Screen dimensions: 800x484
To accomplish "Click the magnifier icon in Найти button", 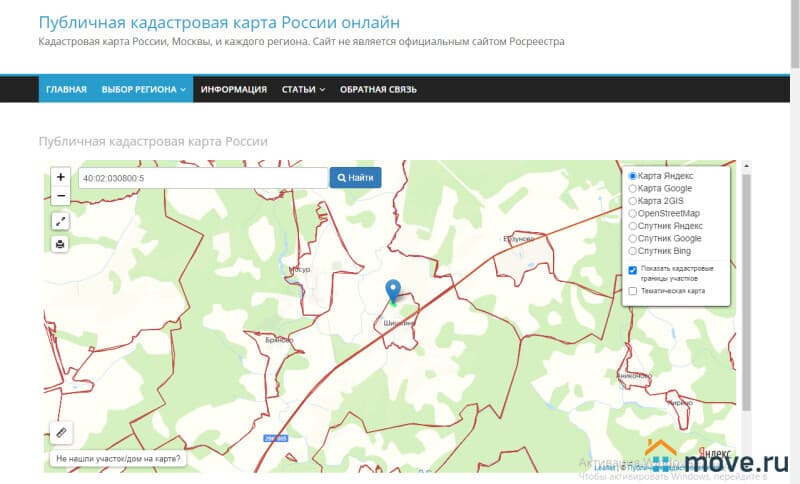I will [x=342, y=178].
